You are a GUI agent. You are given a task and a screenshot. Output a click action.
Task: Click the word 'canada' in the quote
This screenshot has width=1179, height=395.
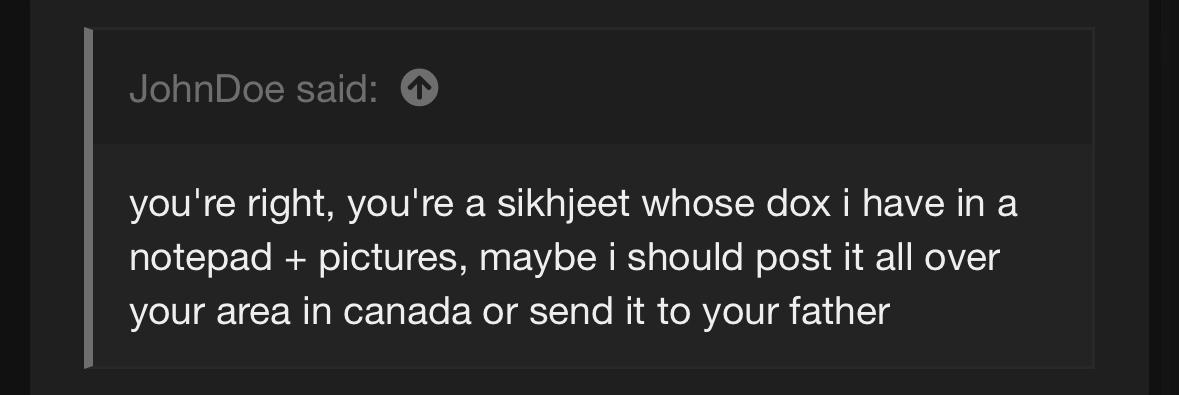407,311
